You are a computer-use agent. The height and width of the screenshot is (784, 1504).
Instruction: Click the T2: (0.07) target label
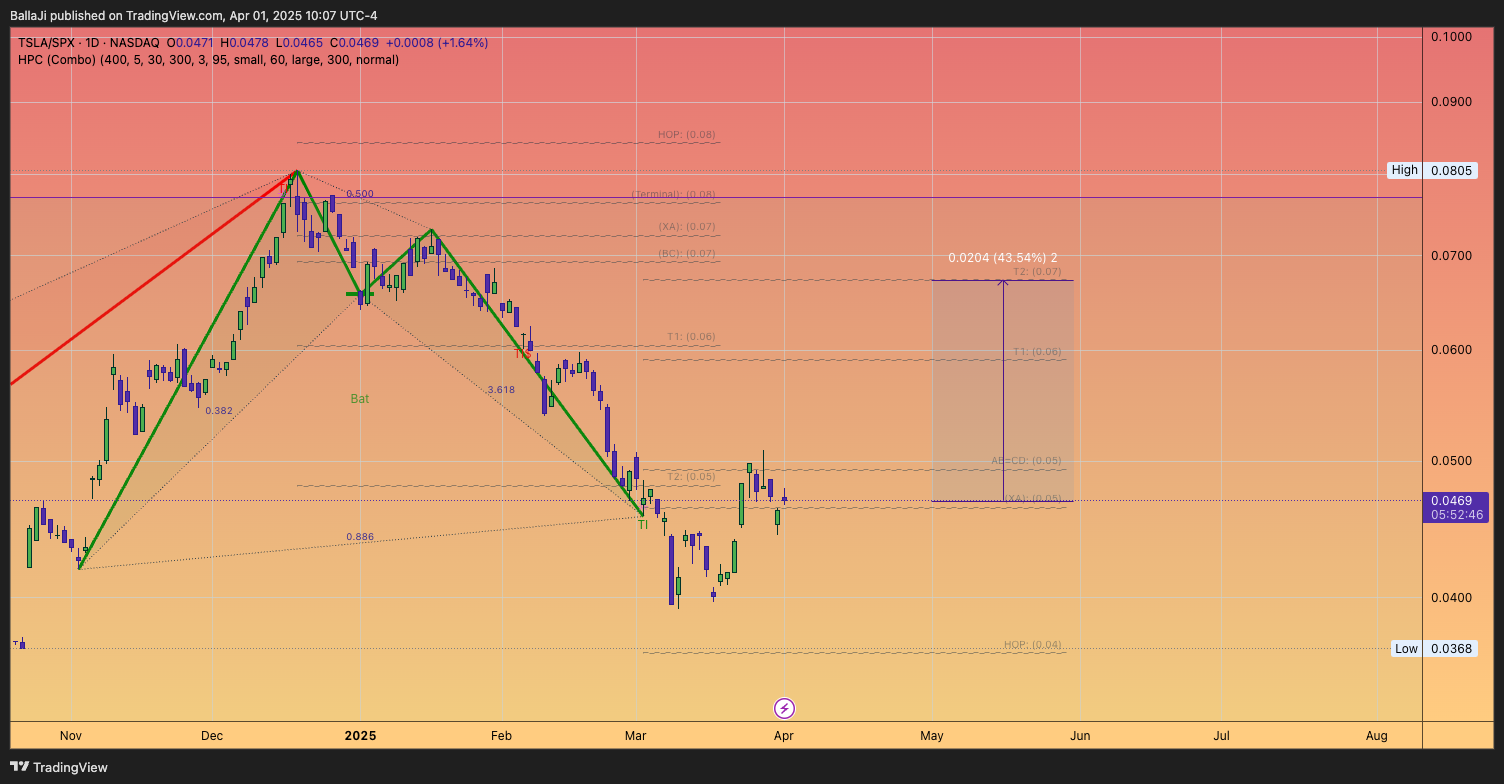click(x=1036, y=272)
